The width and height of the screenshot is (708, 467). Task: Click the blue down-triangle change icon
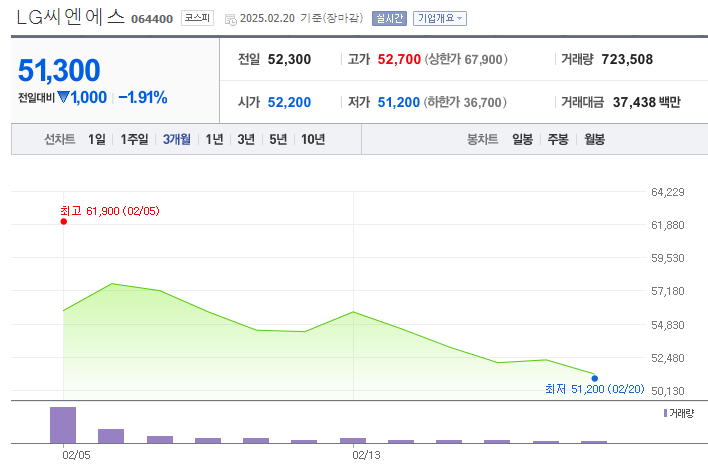[x=64, y=97]
